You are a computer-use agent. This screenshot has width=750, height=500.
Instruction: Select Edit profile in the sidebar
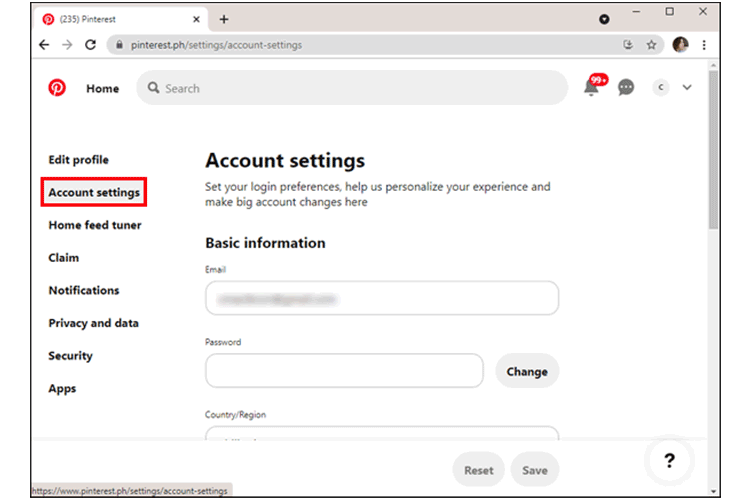(x=78, y=160)
